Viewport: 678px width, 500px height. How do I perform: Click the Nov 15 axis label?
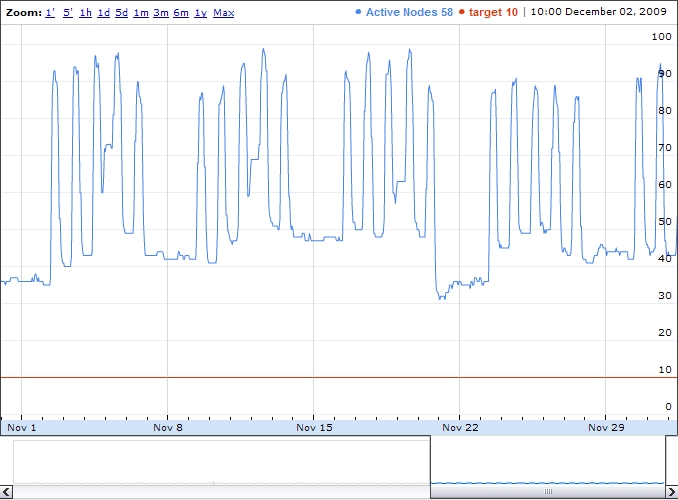click(314, 428)
